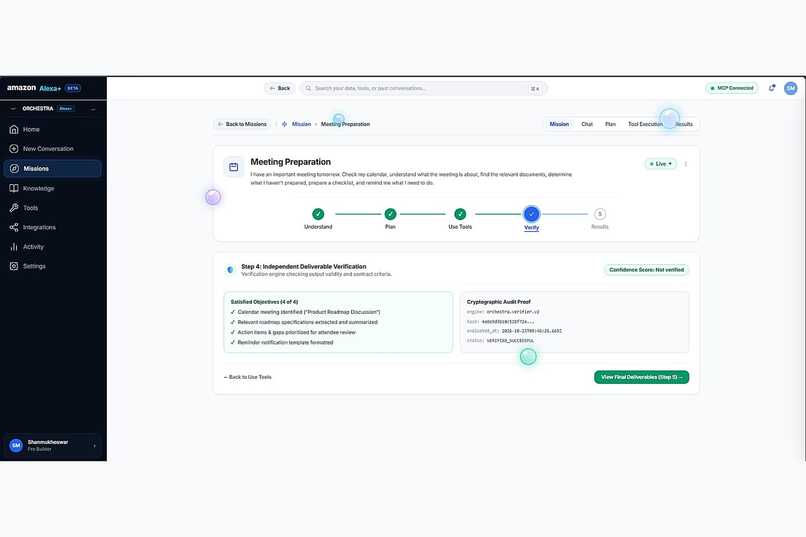Expand the Shanmukheswar profile chevron
The width and height of the screenshot is (806, 537).
pos(95,446)
